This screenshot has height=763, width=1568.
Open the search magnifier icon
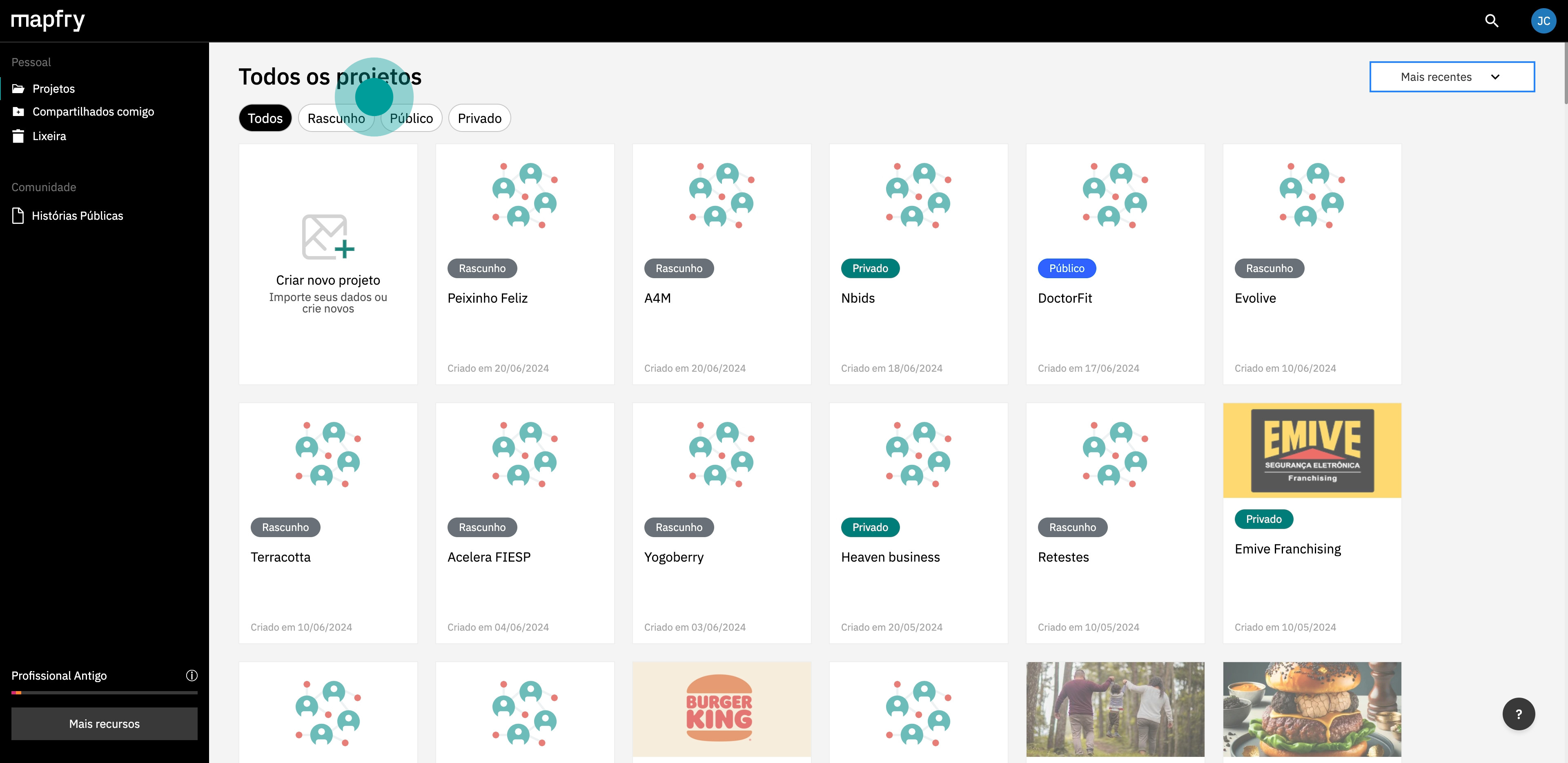[1491, 21]
